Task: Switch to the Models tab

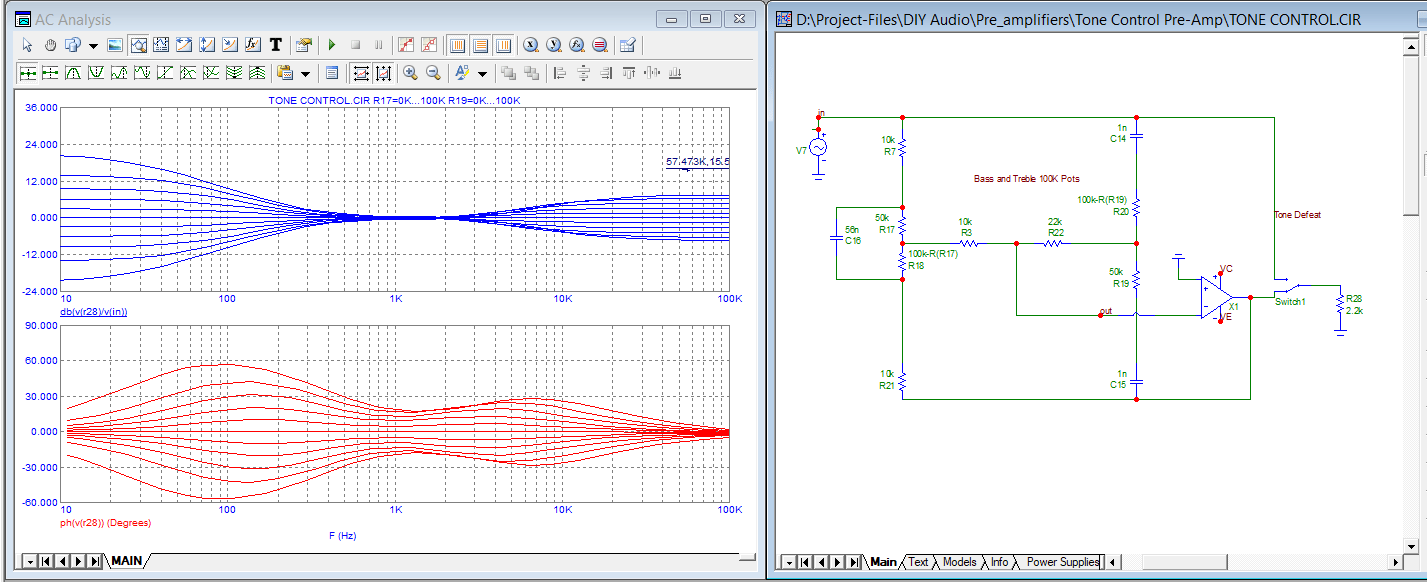Action: tap(959, 562)
